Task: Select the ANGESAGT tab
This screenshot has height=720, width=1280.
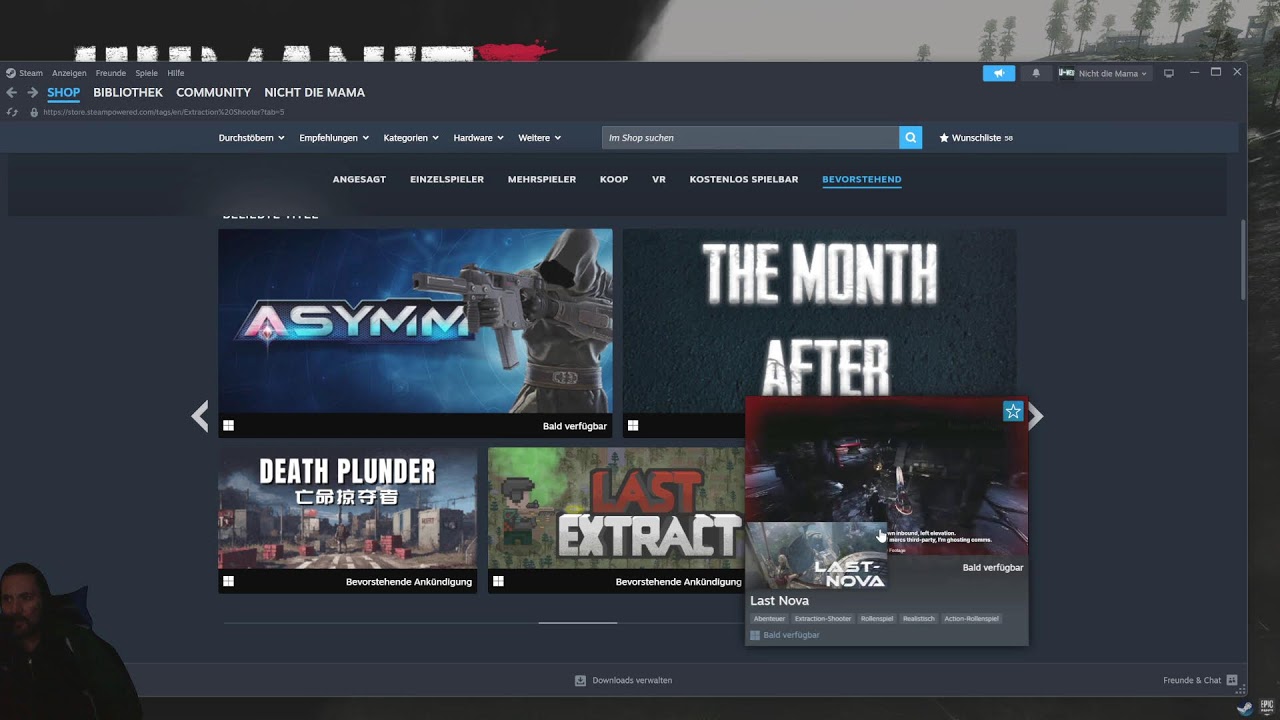Action: [359, 180]
